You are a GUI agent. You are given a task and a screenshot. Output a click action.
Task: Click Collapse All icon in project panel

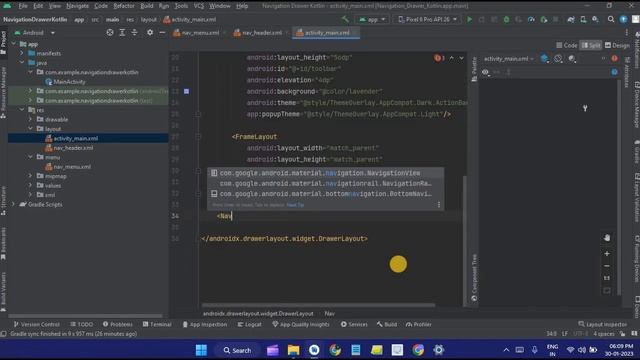134,33
